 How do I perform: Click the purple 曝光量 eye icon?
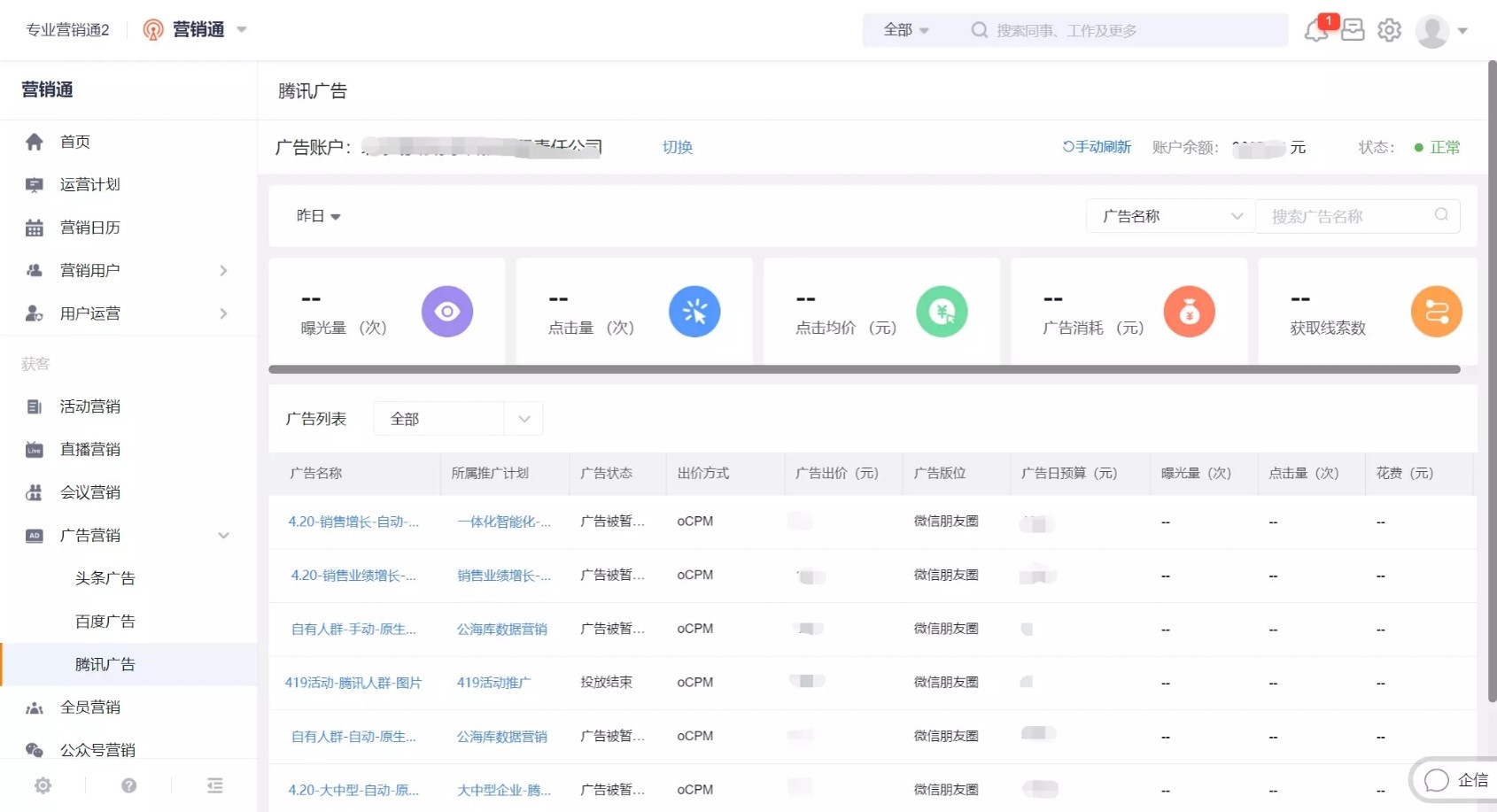pyautogui.click(x=447, y=312)
